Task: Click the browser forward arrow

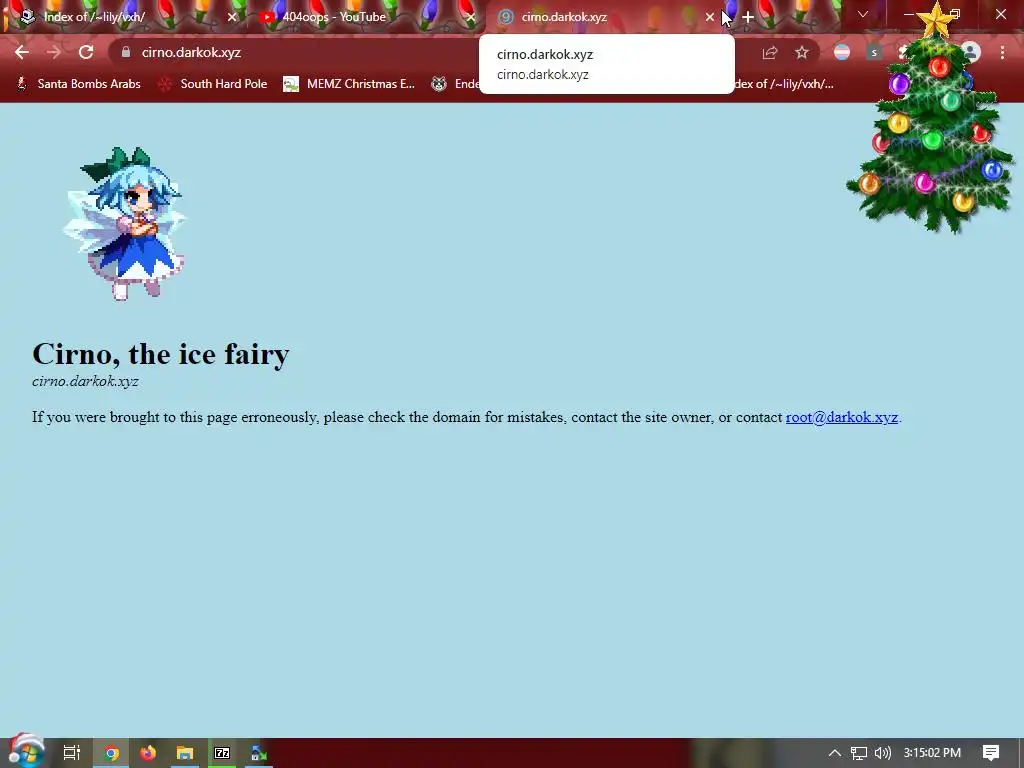Action: tap(54, 52)
